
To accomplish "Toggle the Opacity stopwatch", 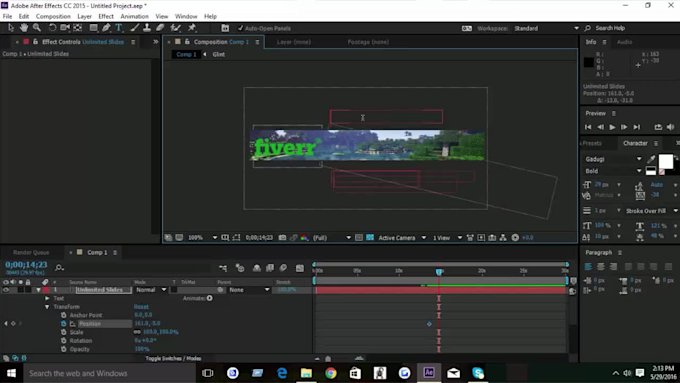I will (64, 349).
